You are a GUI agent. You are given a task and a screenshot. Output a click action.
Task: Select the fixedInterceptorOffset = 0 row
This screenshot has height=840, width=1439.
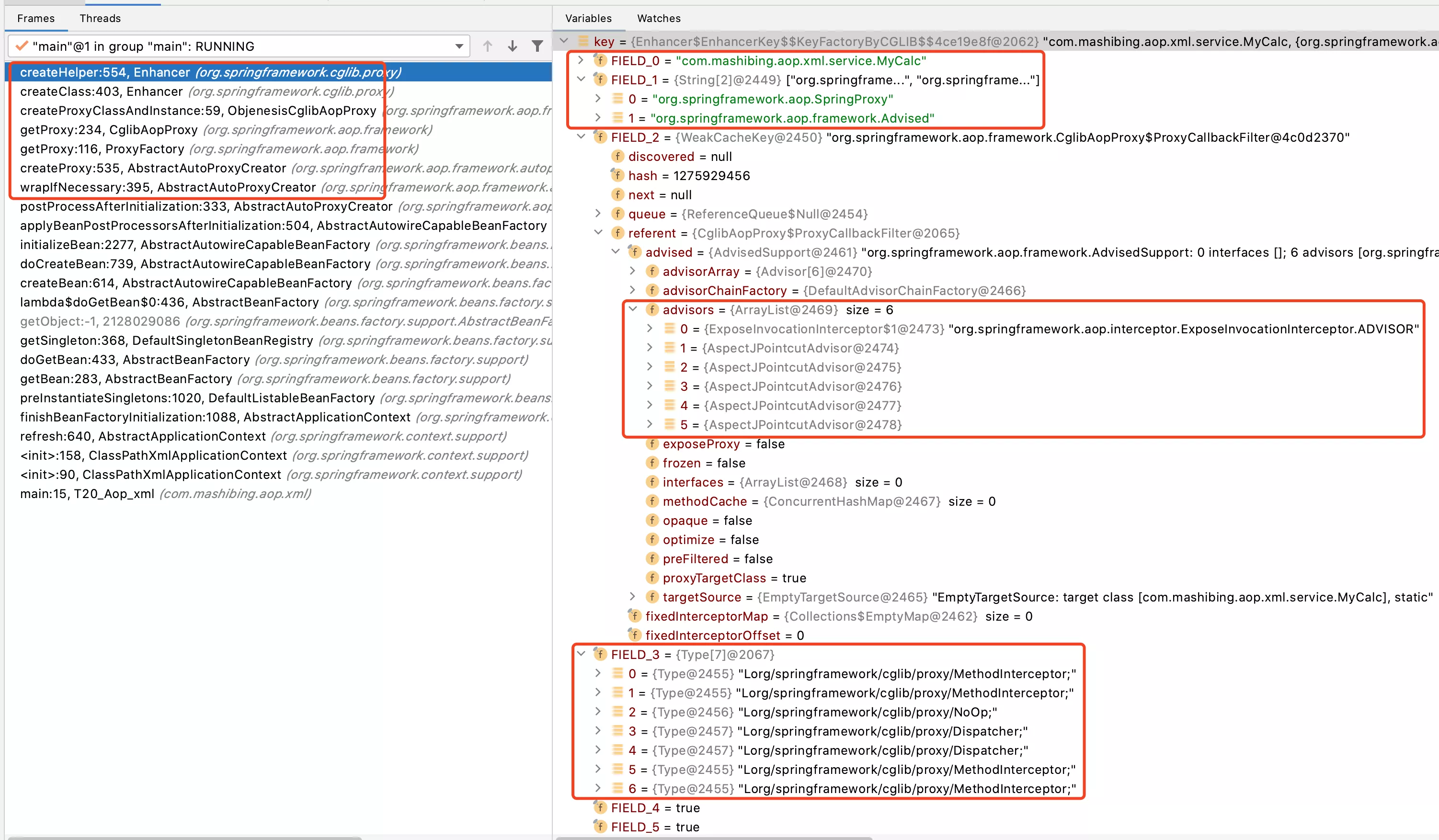[725, 636]
